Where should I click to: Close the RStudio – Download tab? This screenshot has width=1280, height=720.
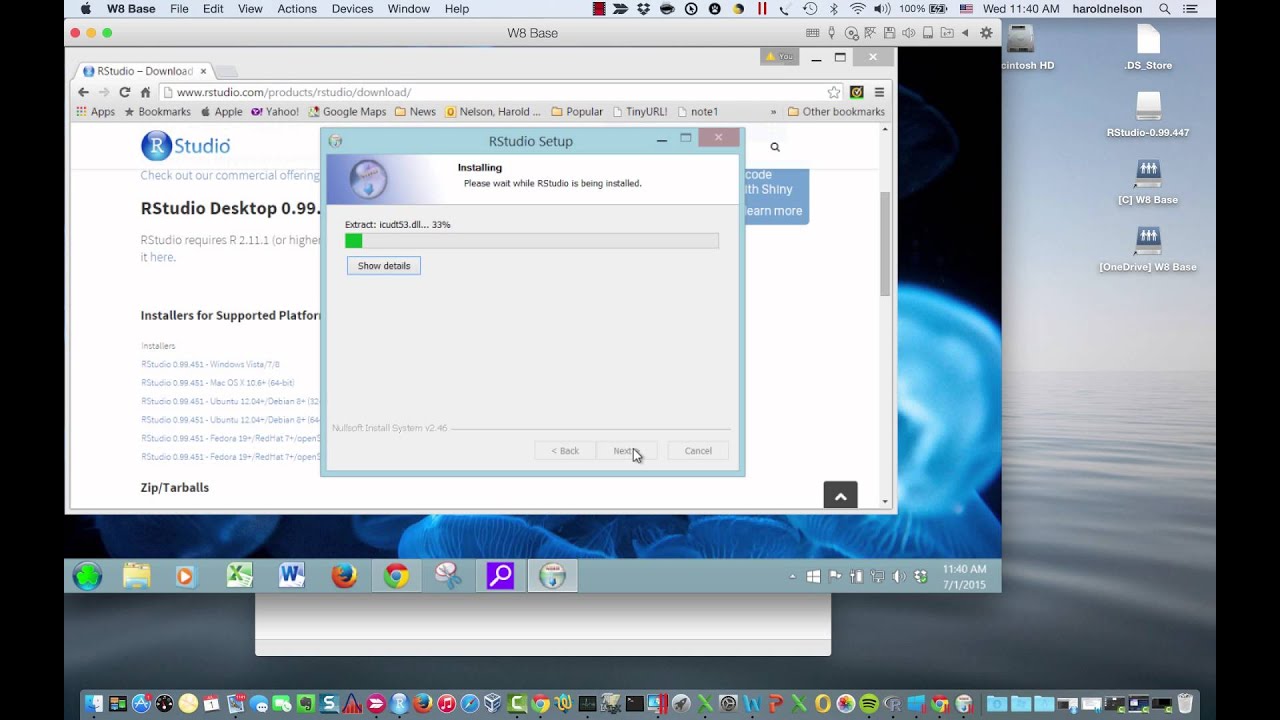click(203, 71)
